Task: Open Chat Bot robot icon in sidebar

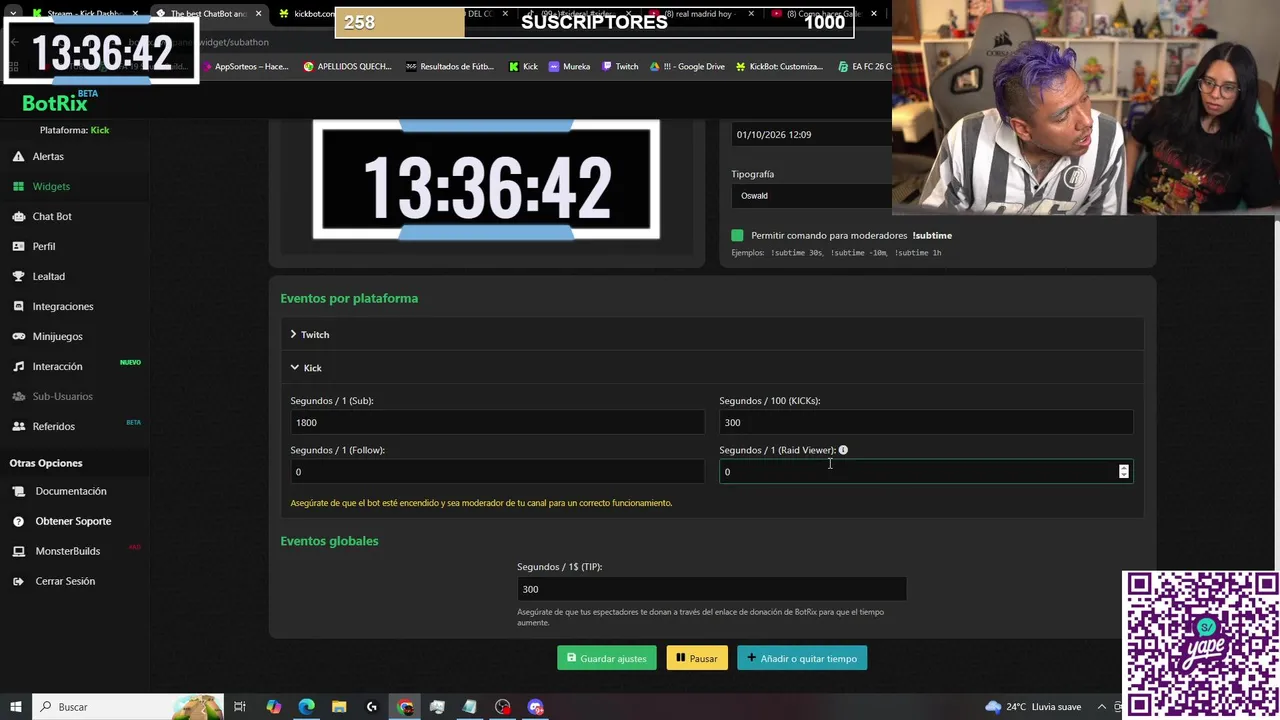Action: pyautogui.click(x=18, y=216)
